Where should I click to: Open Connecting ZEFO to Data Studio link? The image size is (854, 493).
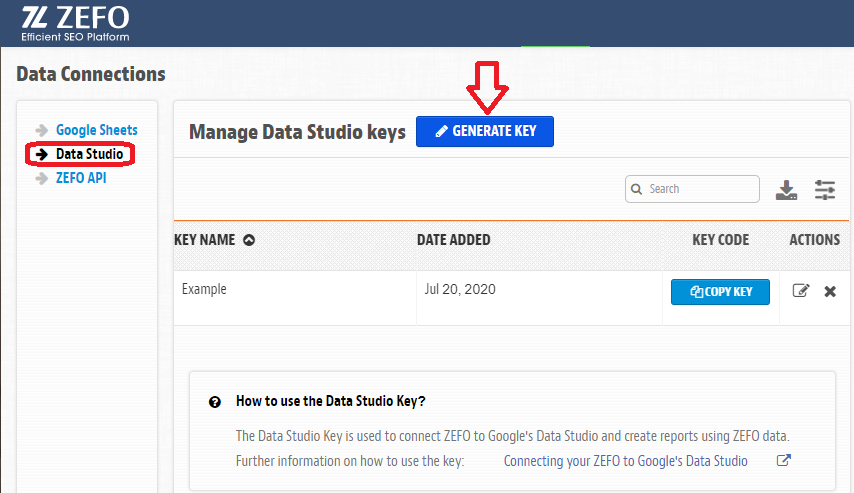[625, 461]
